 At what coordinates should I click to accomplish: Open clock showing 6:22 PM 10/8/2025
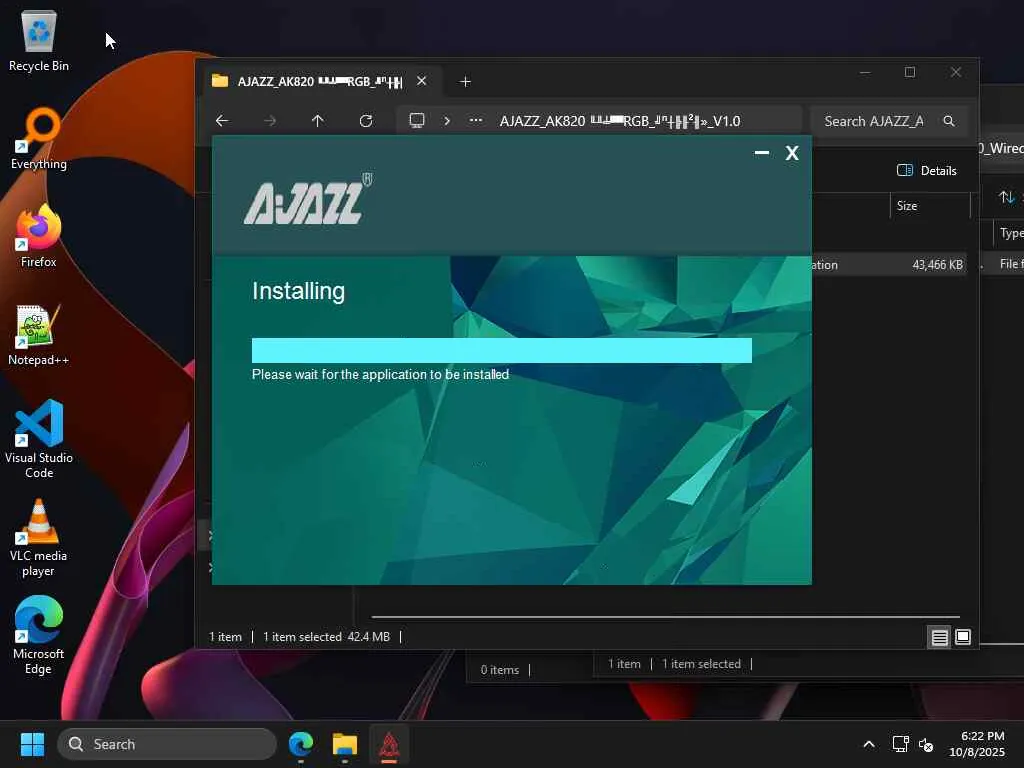tap(977, 744)
